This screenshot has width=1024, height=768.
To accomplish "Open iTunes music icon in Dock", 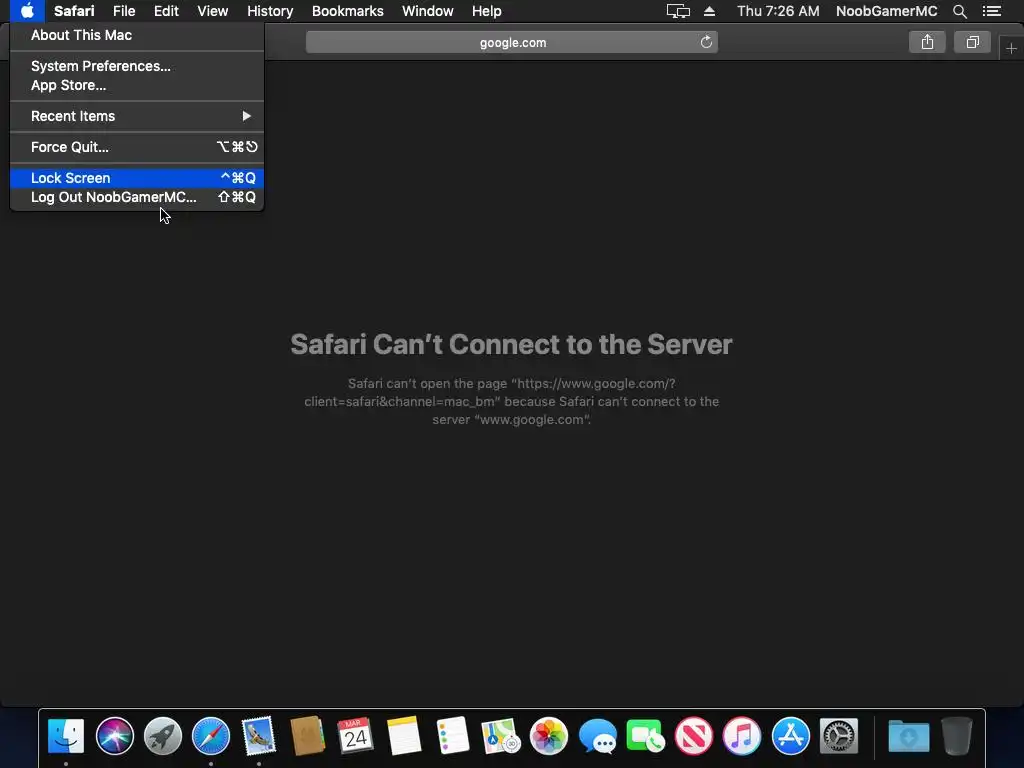I will click(742, 736).
